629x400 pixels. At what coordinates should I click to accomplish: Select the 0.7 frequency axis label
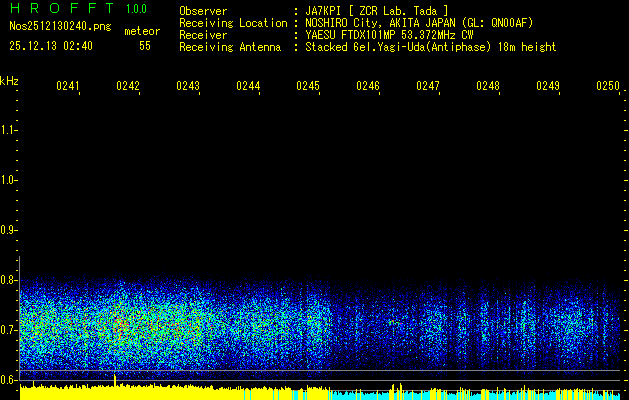[x=9, y=329]
